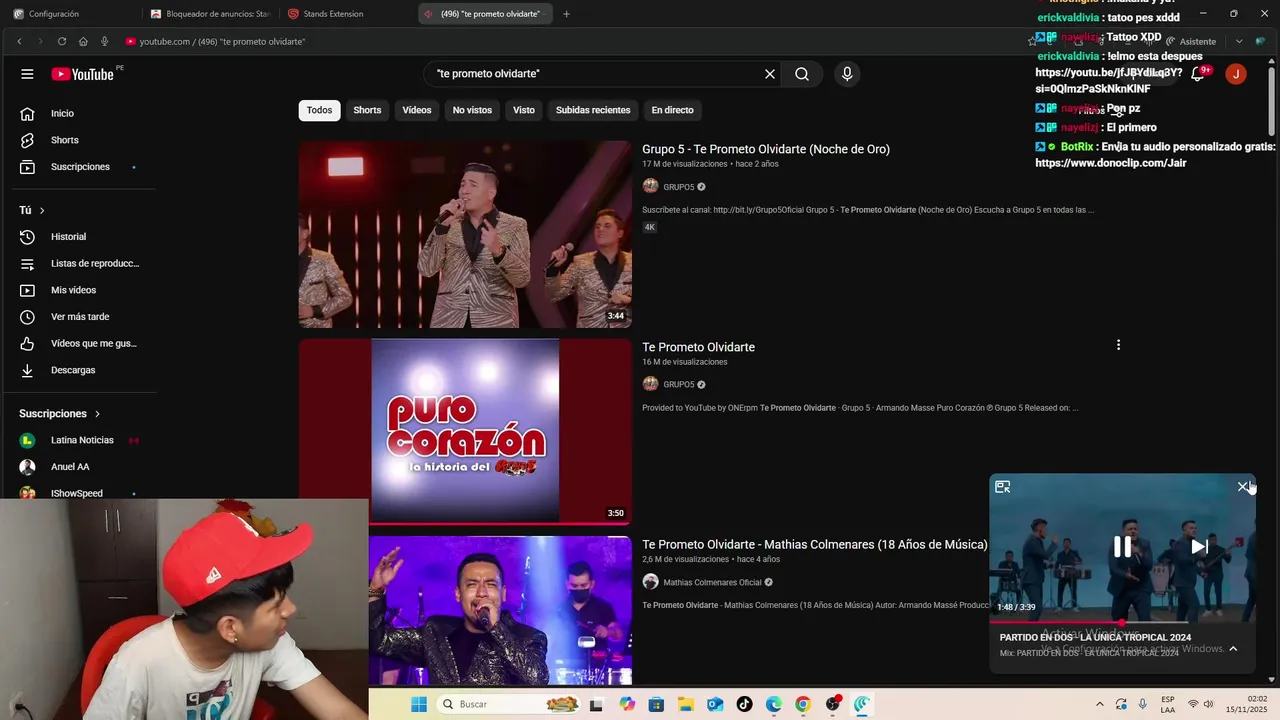
Task: Open Google Chrome from the taskbar
Action: click(803, 704)
